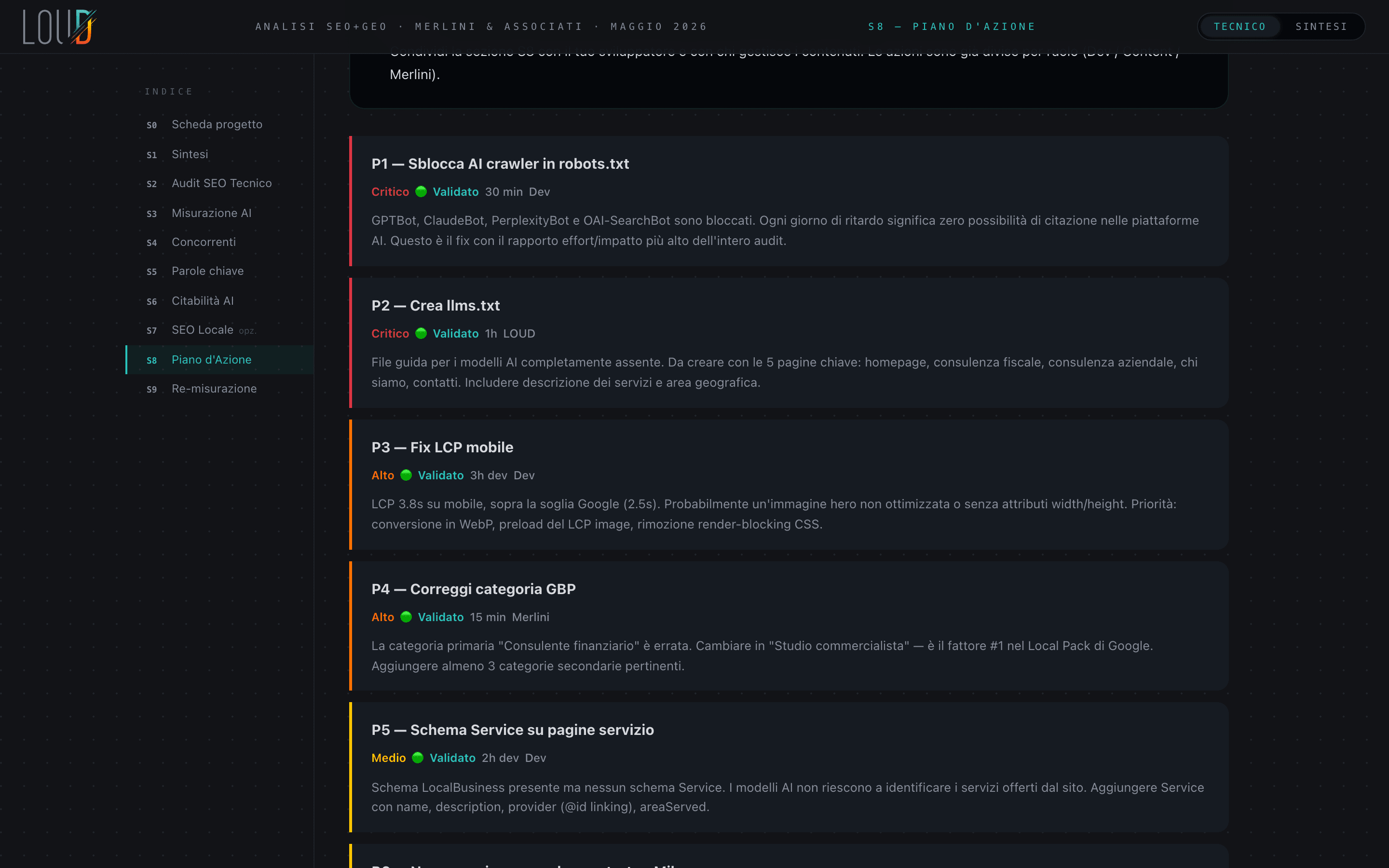Click the Merlini owner tag on P4
This screenshot has height=868, width=1389.
pos(531,617)
